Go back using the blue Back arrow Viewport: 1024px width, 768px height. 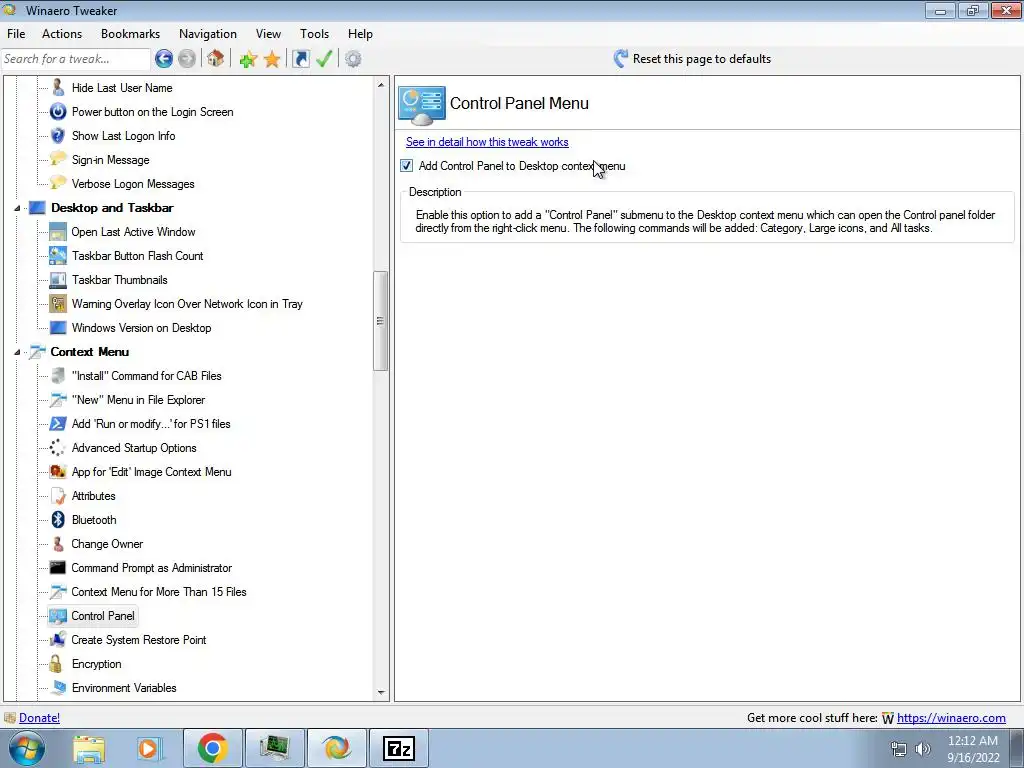164,59
